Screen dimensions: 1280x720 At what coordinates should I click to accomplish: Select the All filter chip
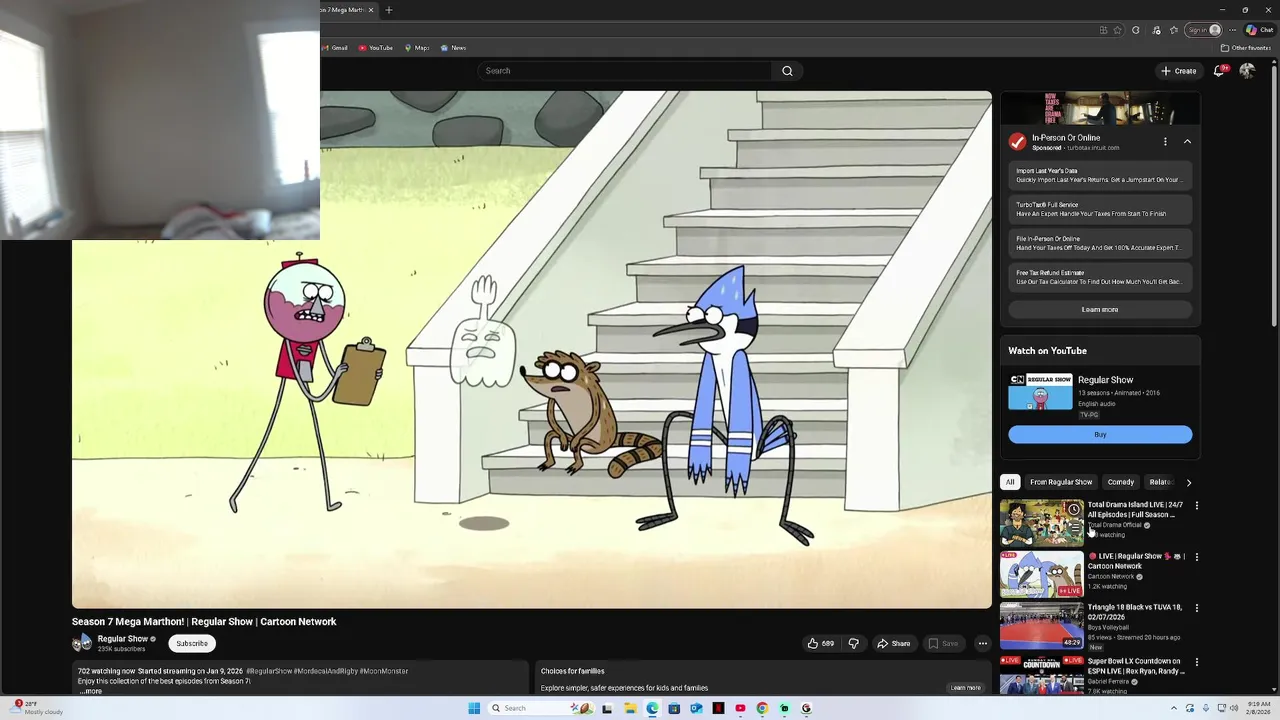click(x=1010, y=482)
